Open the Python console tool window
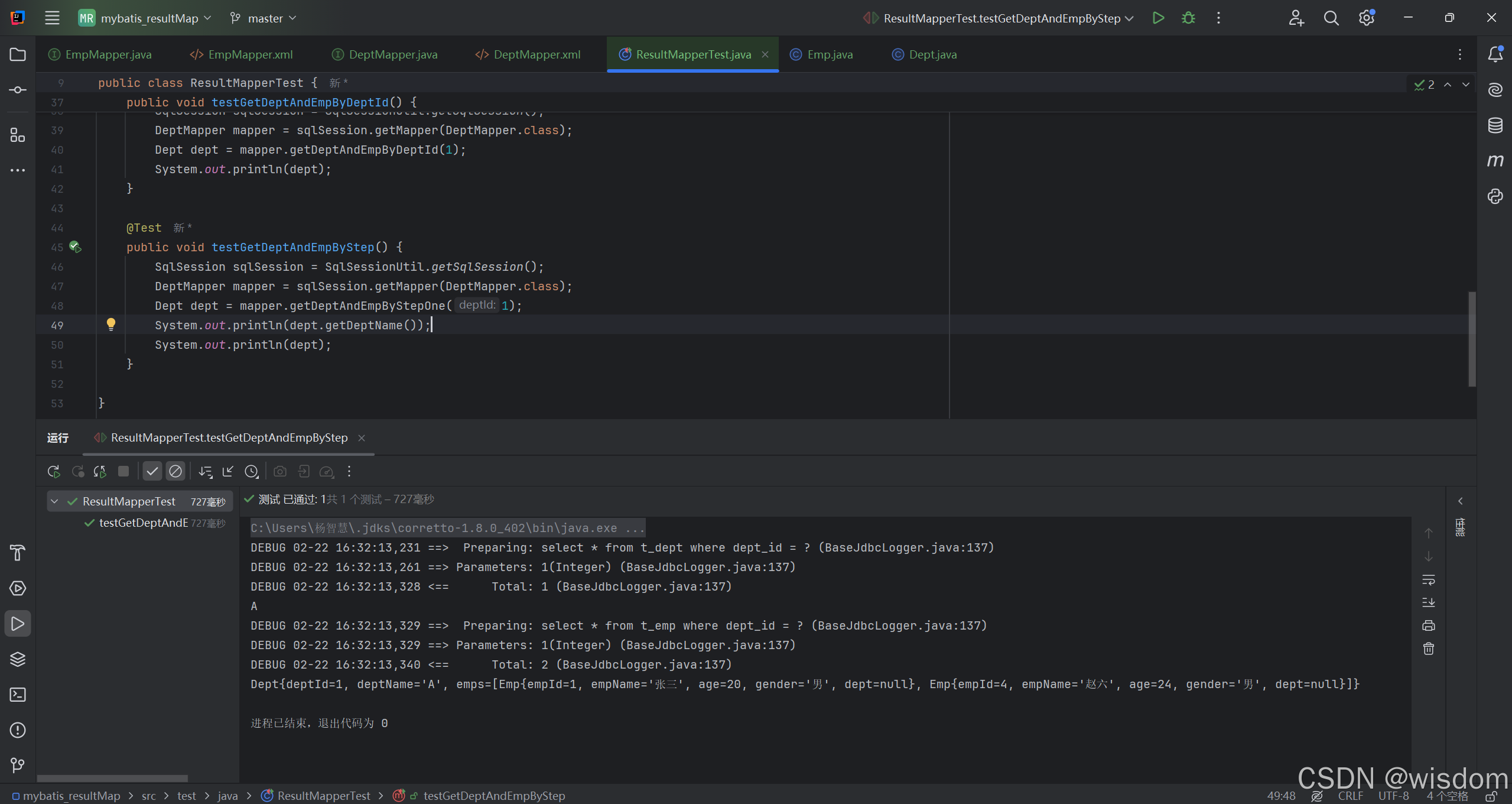Image resolution: width=1512 pixels, height=804 pixels. [1495, 196]
